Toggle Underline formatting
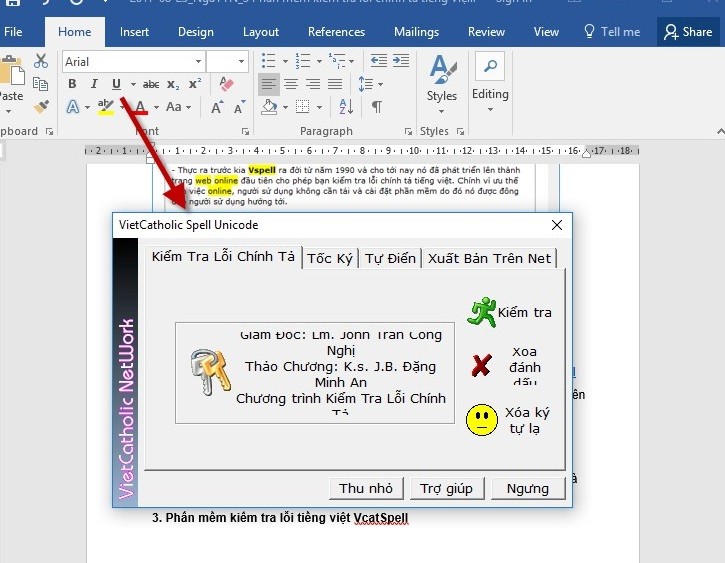Viewport: 725px width, 563px height. [116, 84]
